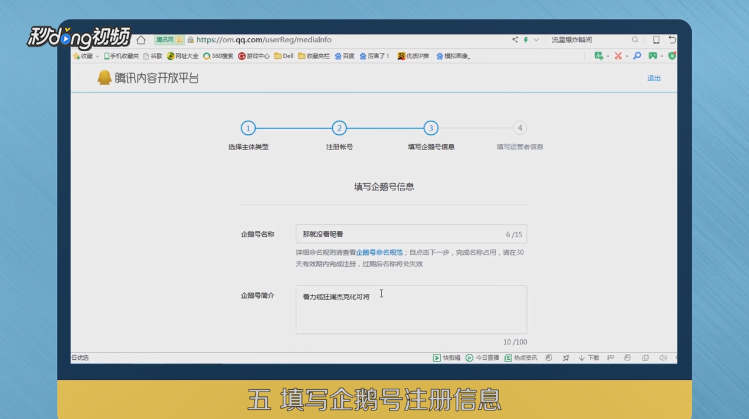Image resolution: width=749 pixels, height=419 pixels.
Task: Open 企鹅号命名规范 link
Action: 379,252
